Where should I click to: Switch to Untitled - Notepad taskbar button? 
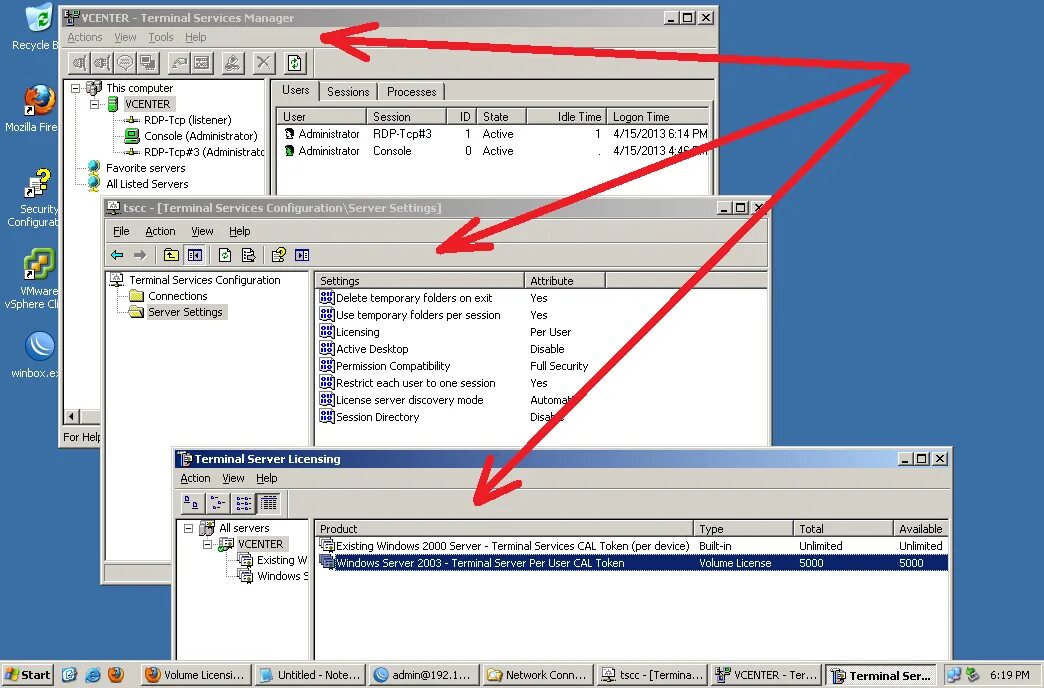pyautogui.click(x=311, y=675)
